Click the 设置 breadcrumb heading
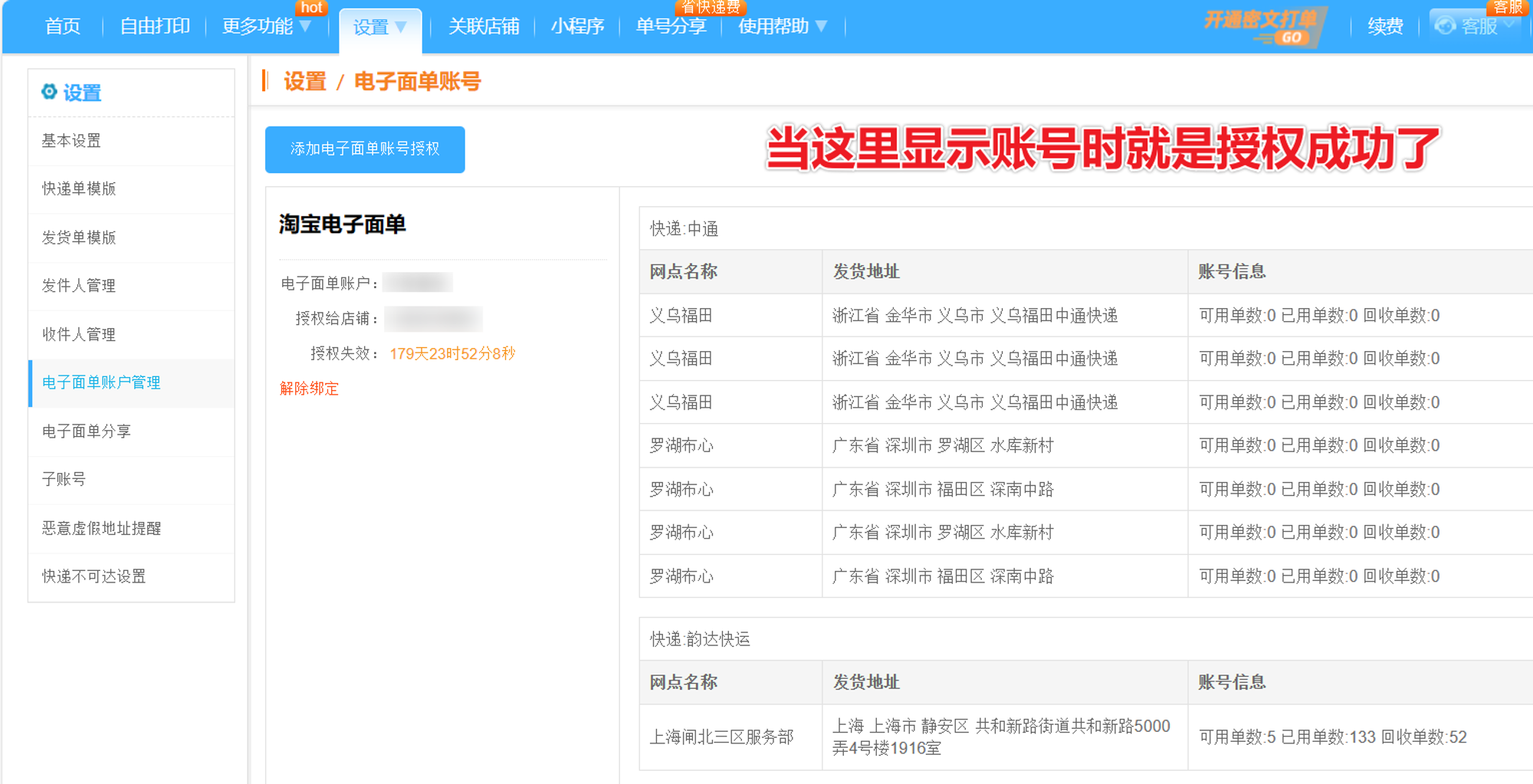 (305, 81)
